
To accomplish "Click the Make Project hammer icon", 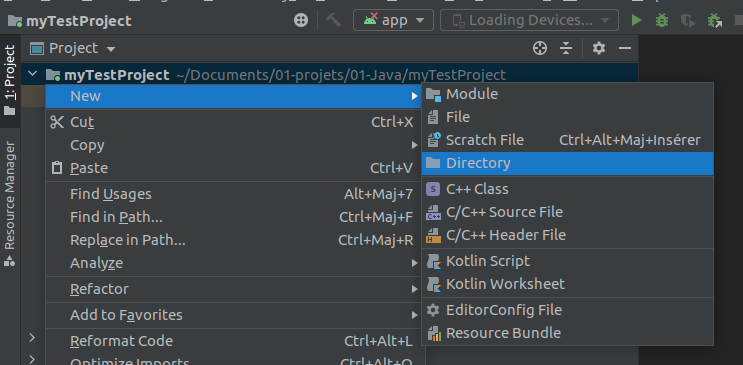I will coord(334,20).
